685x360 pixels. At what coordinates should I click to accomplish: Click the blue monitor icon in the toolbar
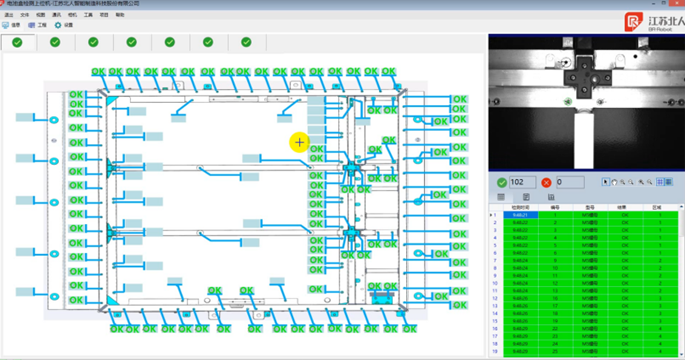[5, 25]
